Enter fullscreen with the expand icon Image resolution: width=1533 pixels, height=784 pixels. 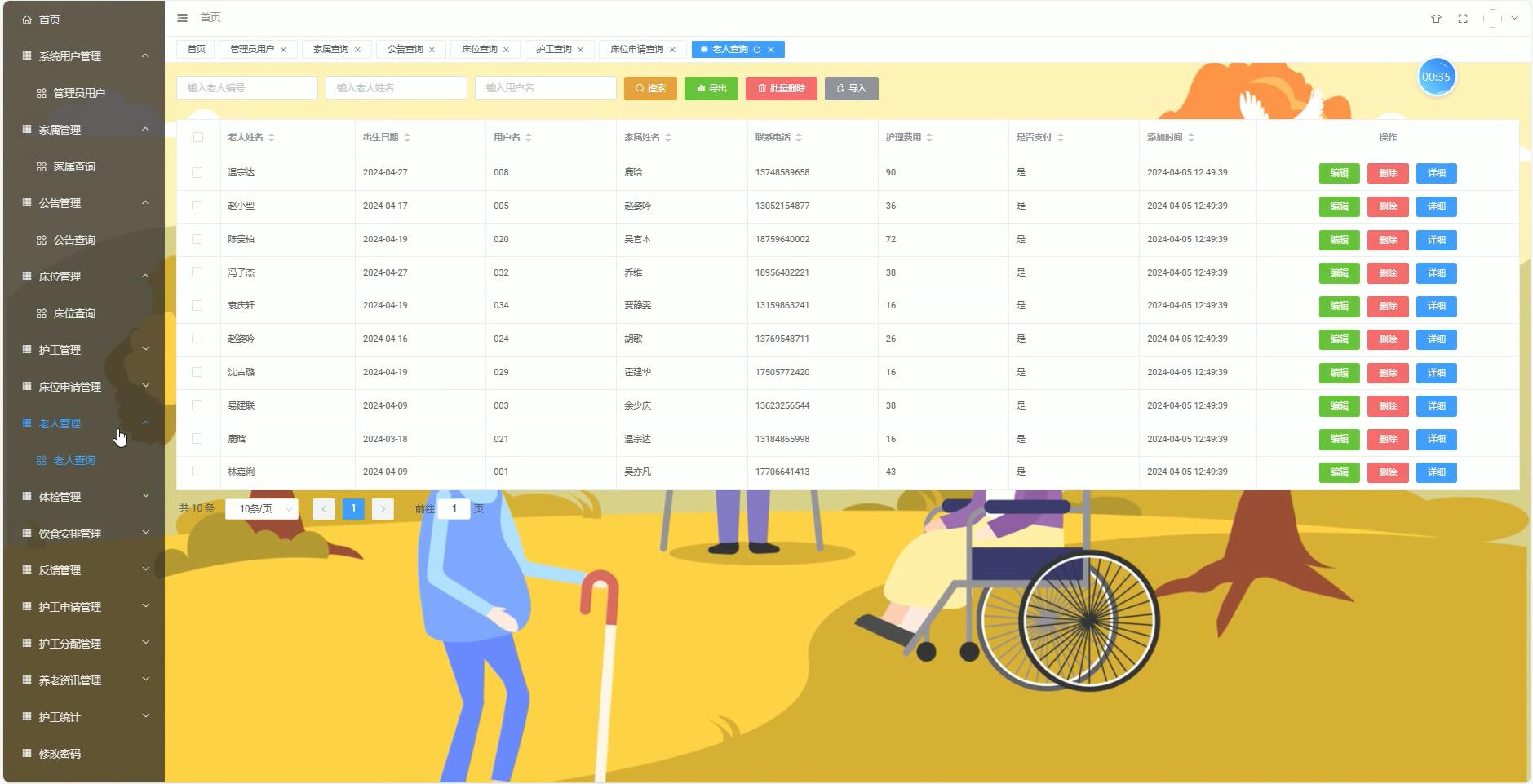point(1463,18)
